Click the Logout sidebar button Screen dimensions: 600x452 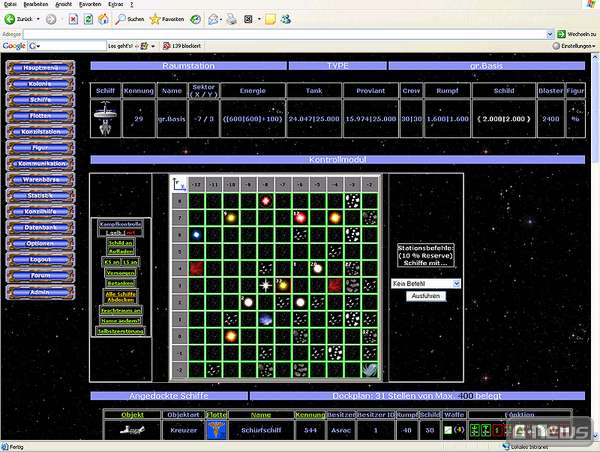pos(40,259)
